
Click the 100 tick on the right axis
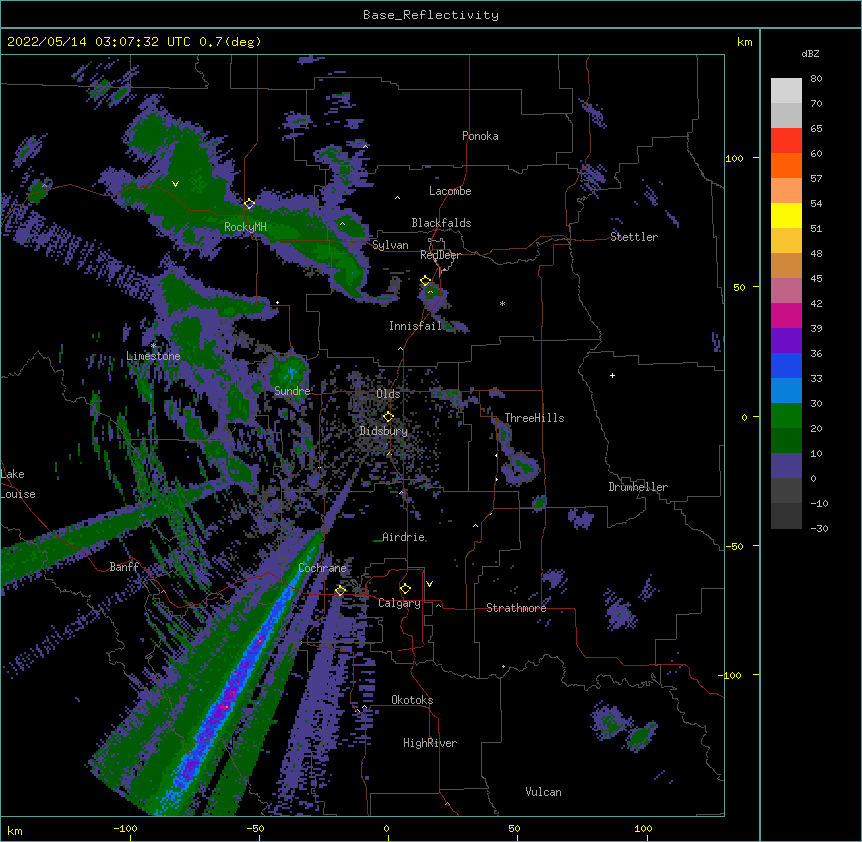[x=734, y=158]
